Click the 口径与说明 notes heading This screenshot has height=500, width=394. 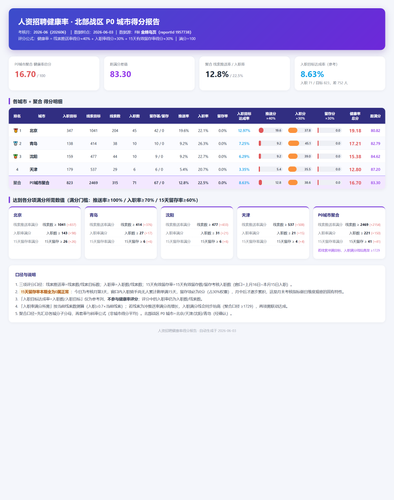coord(25,275)
